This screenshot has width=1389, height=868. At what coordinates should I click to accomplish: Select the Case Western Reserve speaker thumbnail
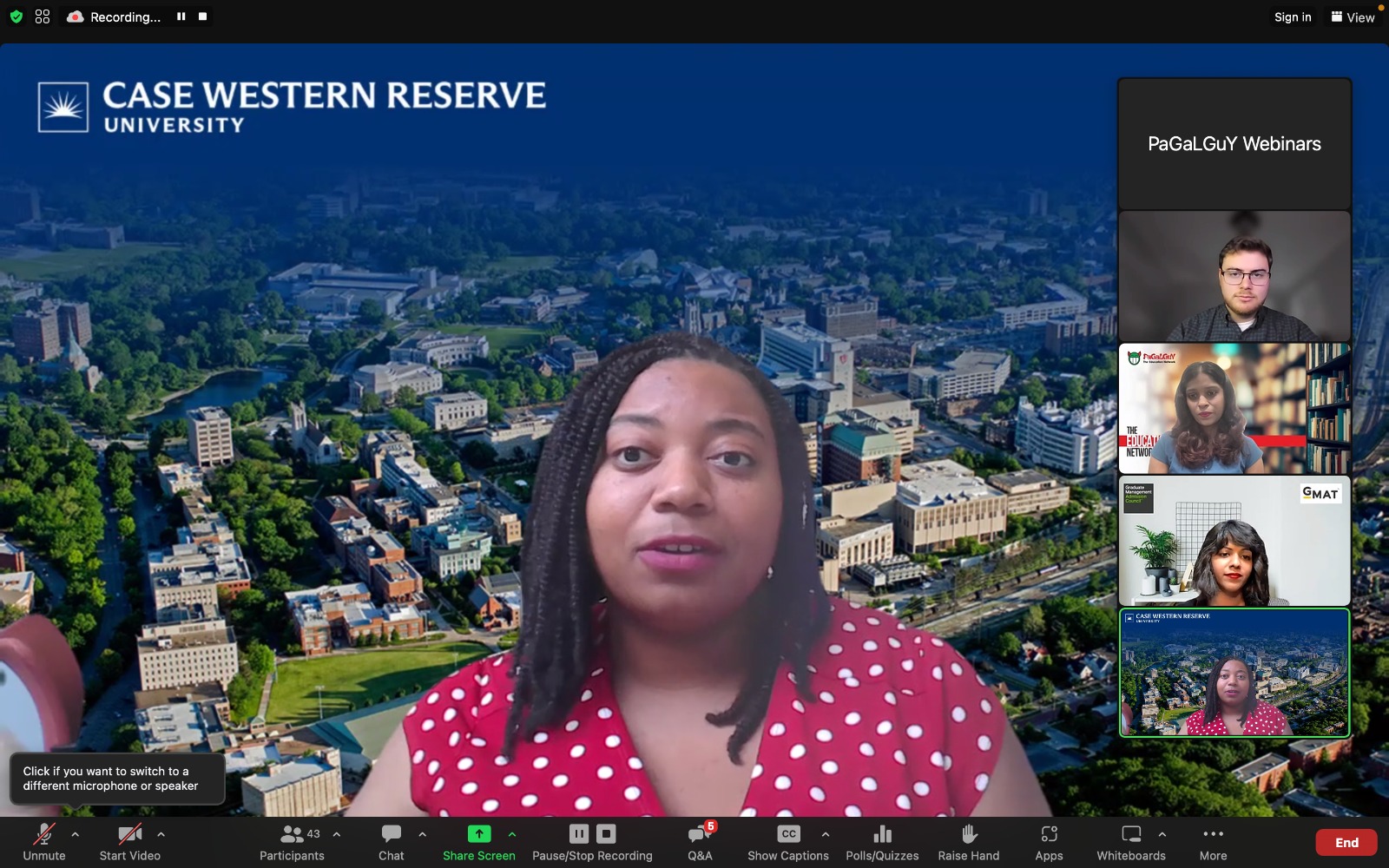(x=1234, y=673)
